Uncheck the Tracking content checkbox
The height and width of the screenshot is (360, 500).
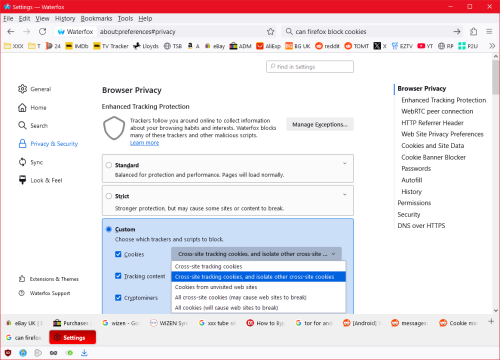pyautogui.click(x=118, y=276)
